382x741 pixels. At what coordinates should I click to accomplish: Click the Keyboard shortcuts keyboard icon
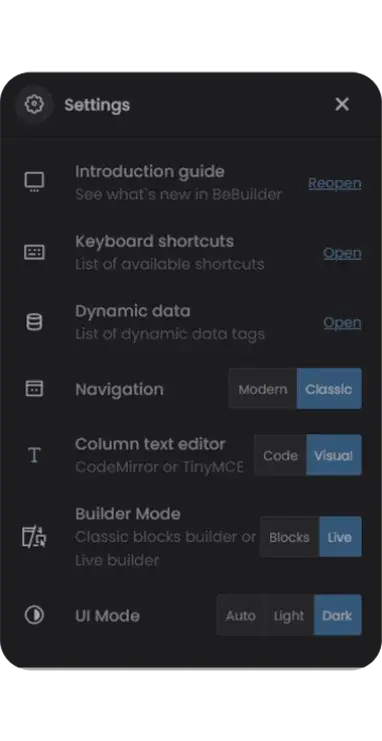(34, 252)
